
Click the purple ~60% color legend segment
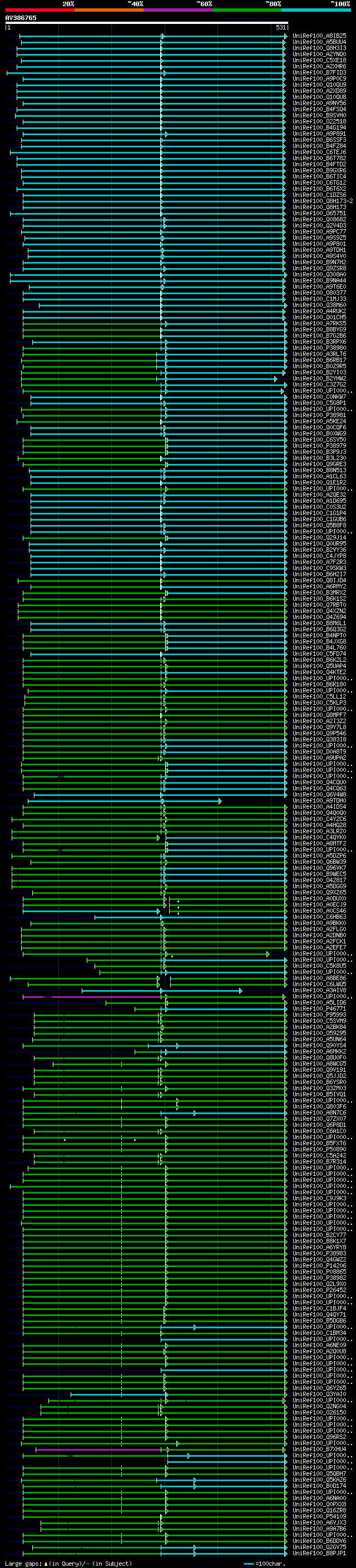[x=179, y=10]
